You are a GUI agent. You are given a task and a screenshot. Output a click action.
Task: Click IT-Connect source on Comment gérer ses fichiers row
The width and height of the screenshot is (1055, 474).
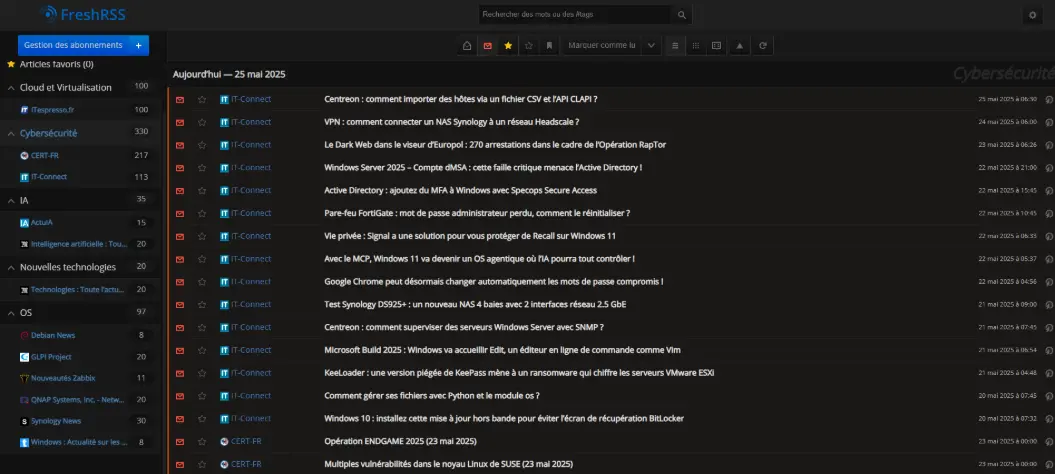(246, 396)
